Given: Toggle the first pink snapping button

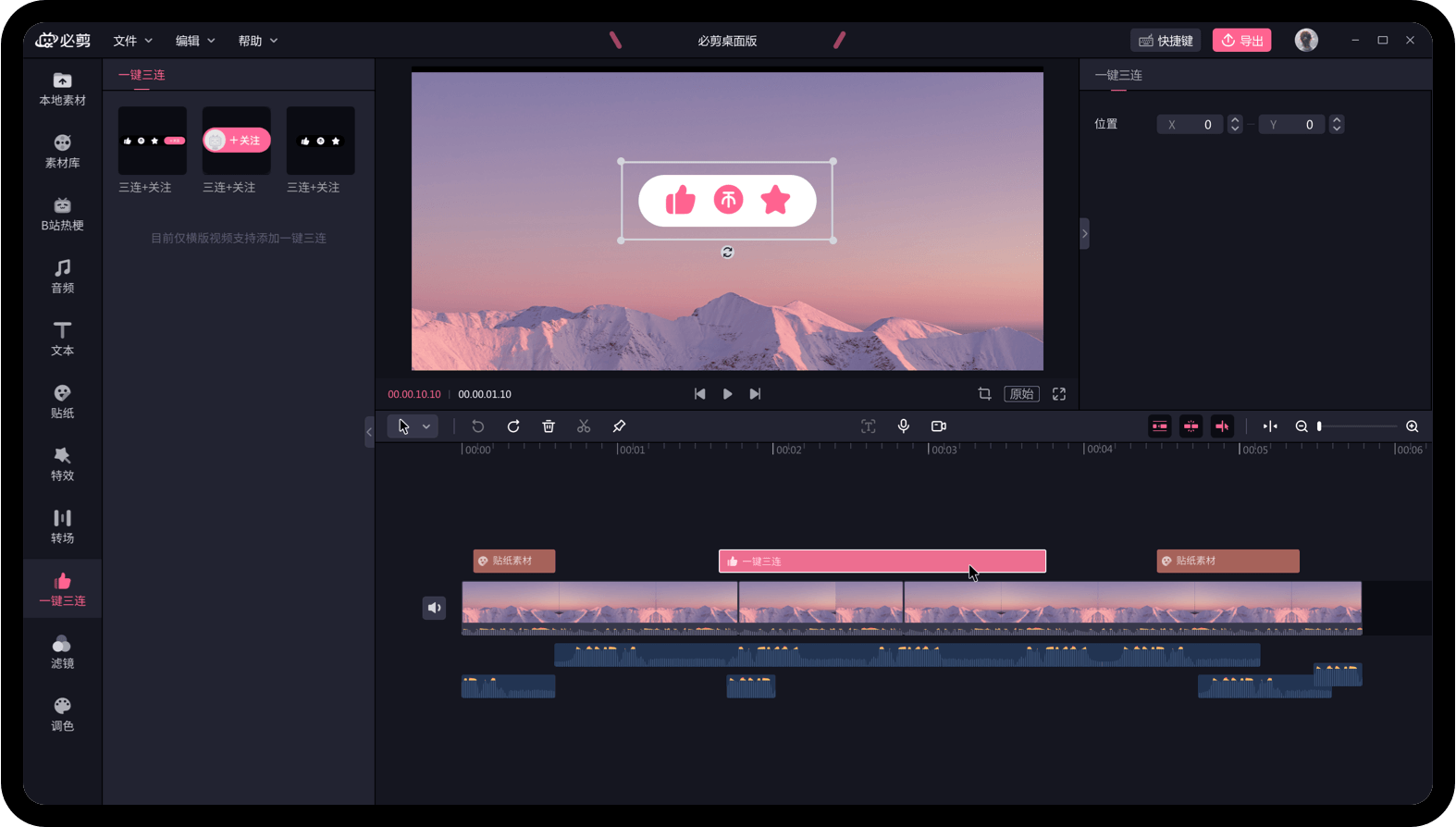Looking at the screenshot, I should click(1160, 426).
